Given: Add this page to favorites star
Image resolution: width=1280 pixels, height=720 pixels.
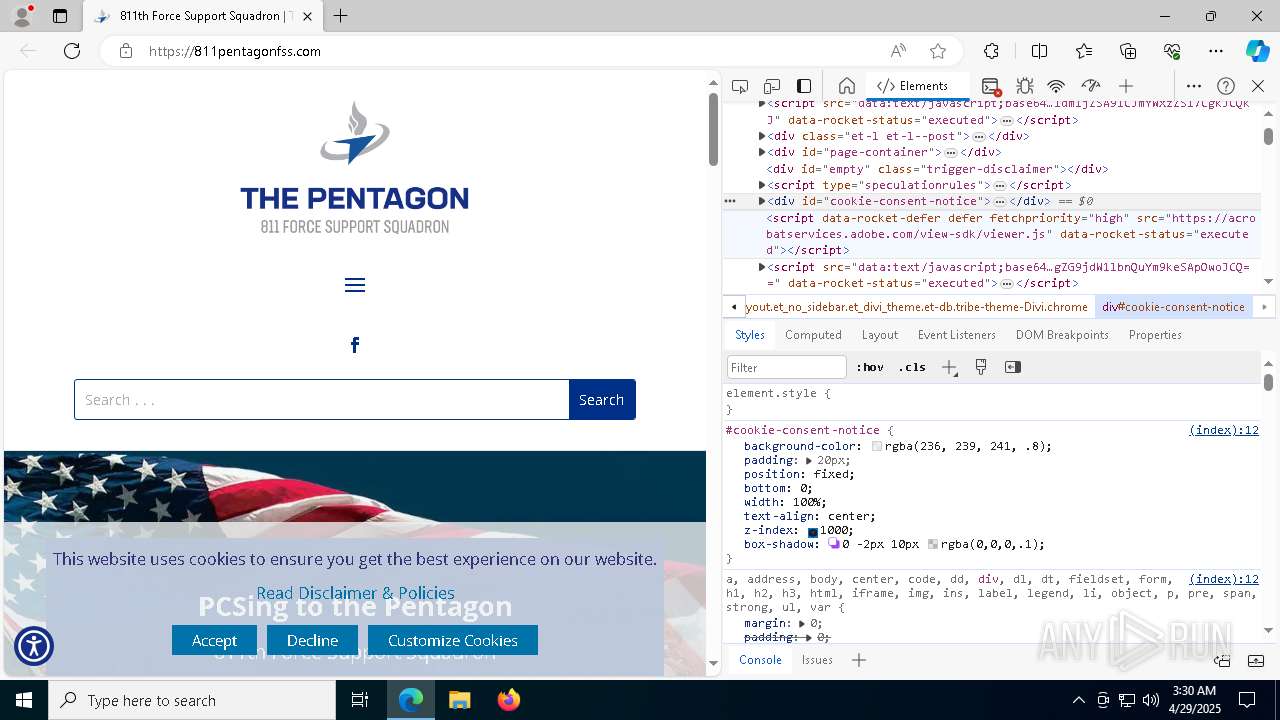Looking at the screenshot, I should (938, 51).
